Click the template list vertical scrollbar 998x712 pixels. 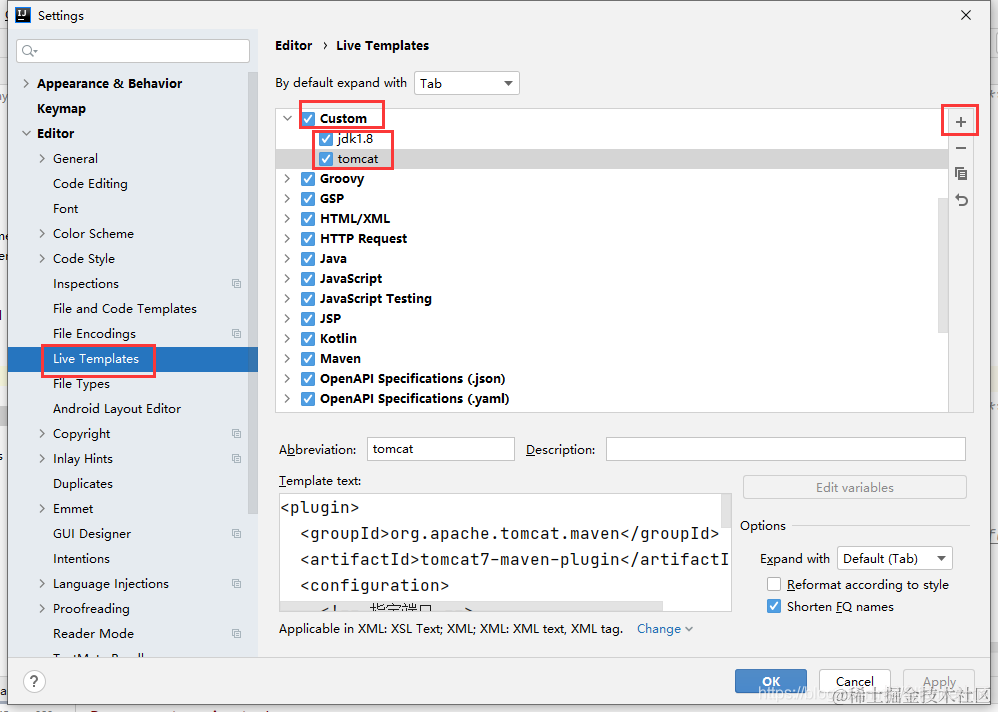(943, 265)
